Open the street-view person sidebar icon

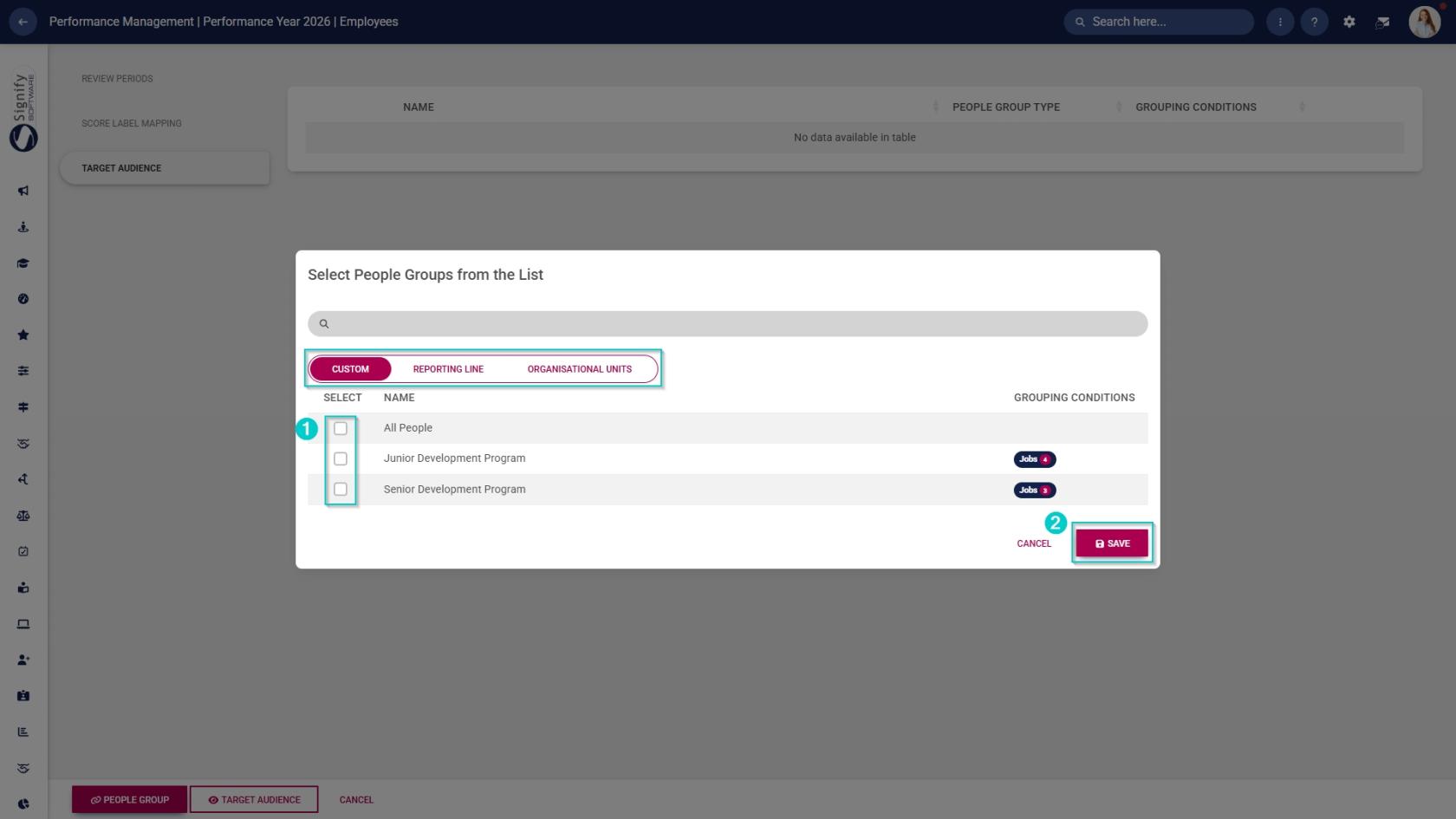pos(23,227)
